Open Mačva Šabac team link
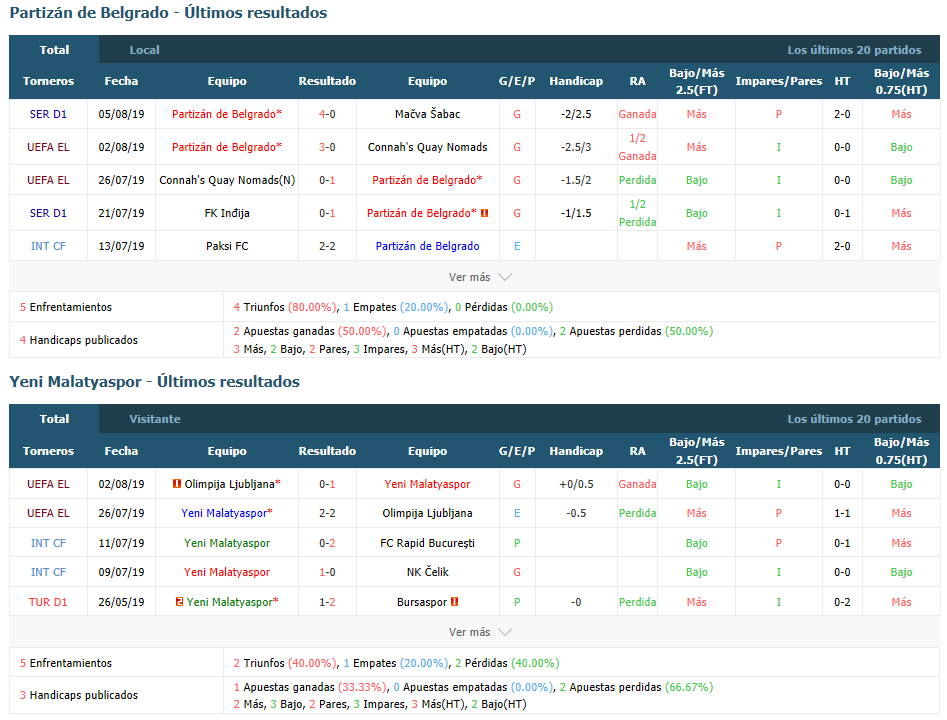This screenshot has height=720, width=947. coord(428,114)
